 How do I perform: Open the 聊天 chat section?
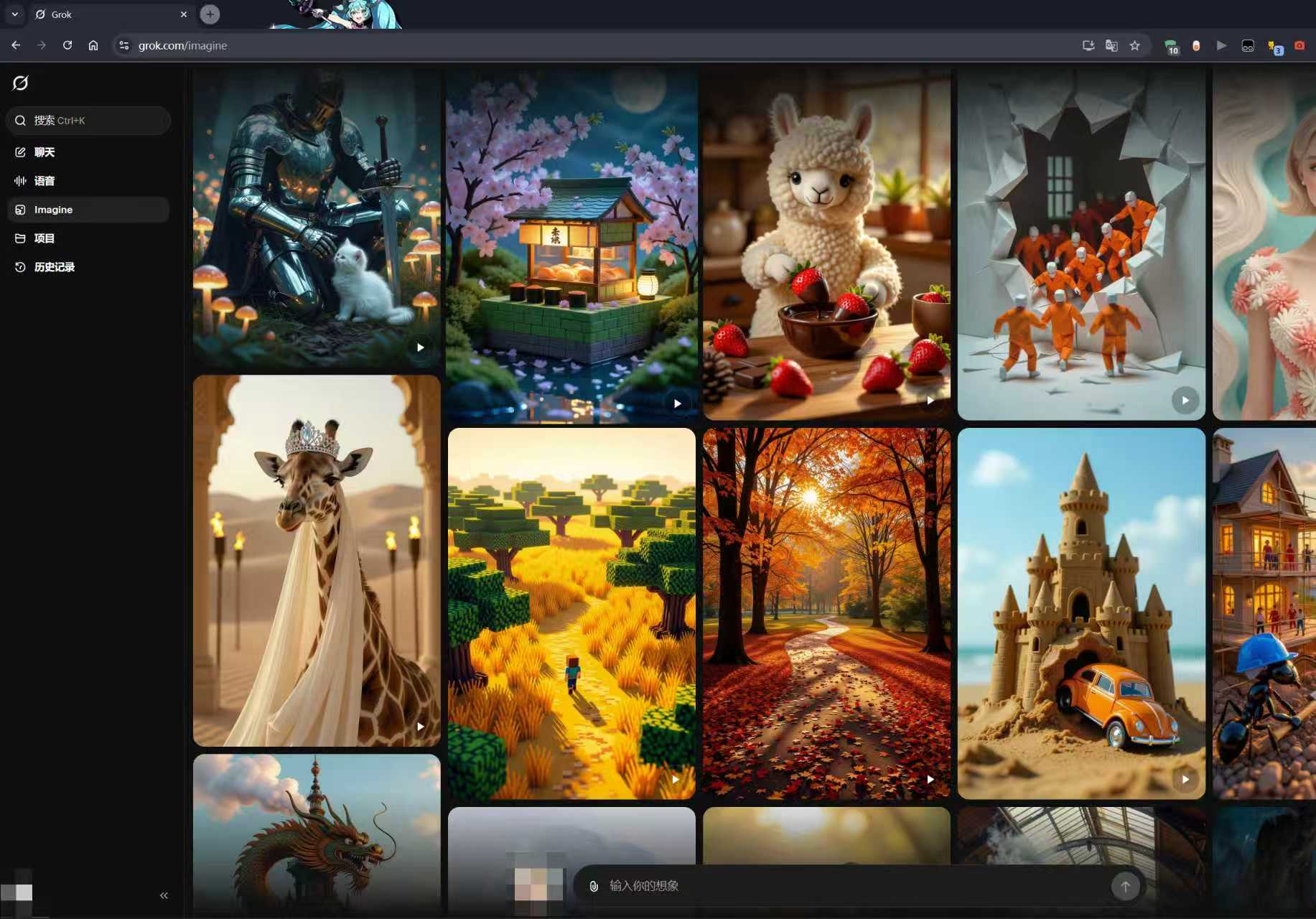pos(44,152)
